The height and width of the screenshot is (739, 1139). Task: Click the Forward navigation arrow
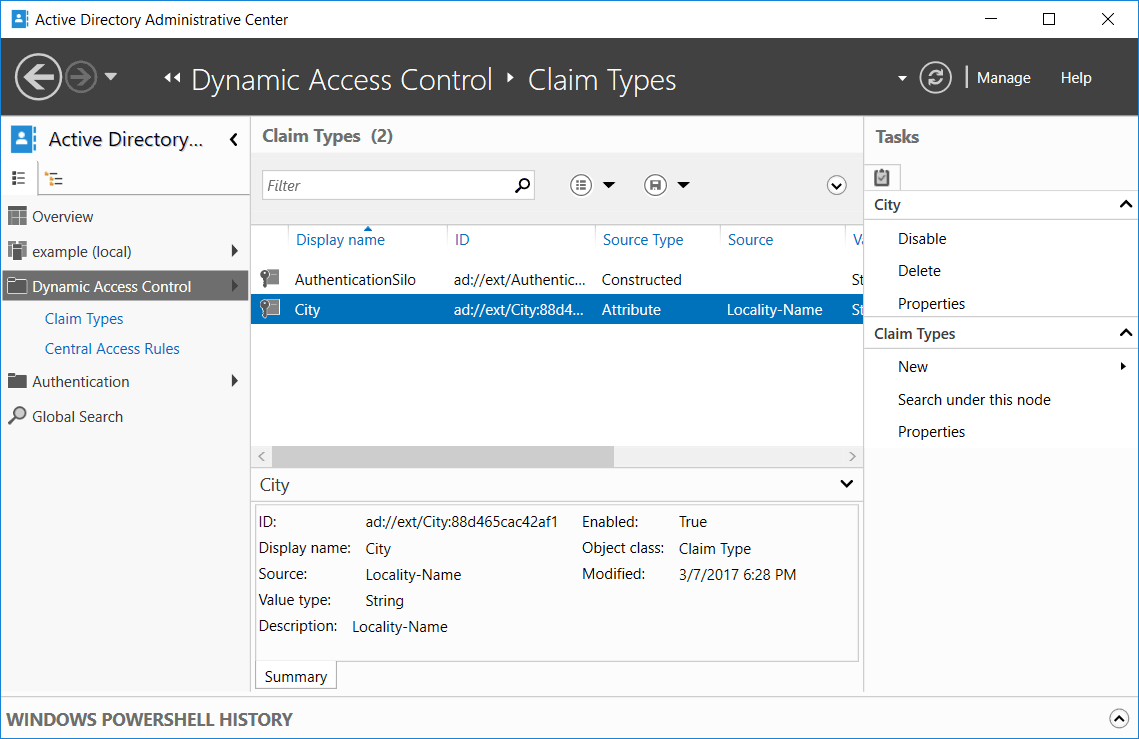(x=81, y=76)
